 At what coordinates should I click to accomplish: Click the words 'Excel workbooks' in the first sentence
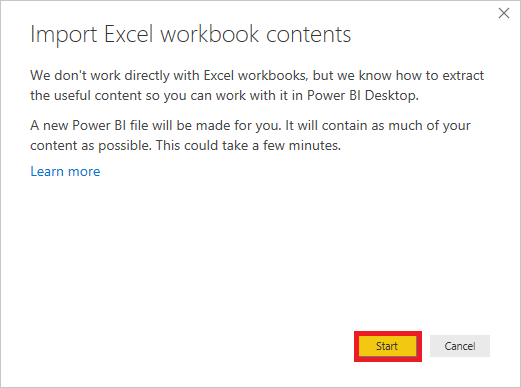point(255,76)
